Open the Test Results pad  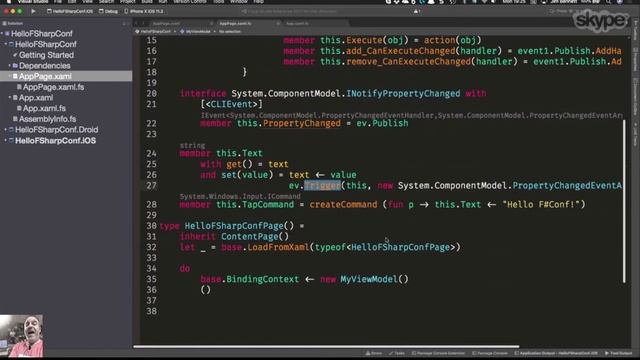[x=618, y=353]
